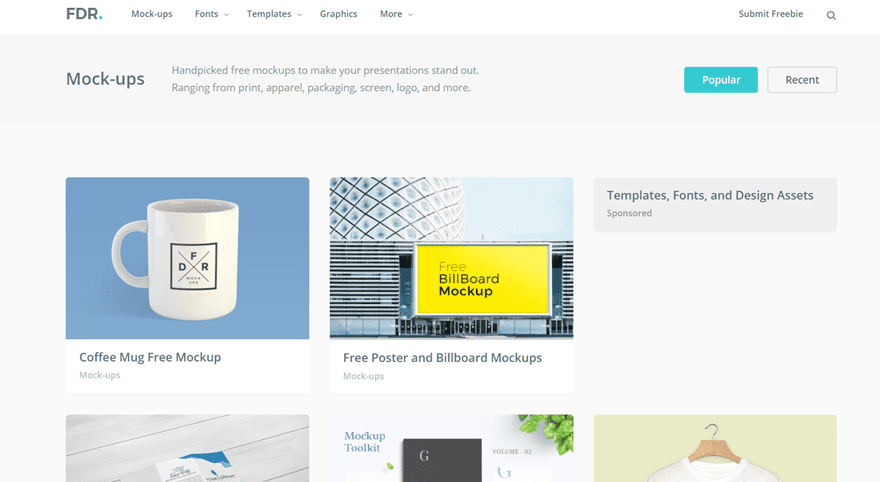Open Templates, Fonts, and Design Assets sponsored card
The image size is (880, 482).
click(715, 204)
